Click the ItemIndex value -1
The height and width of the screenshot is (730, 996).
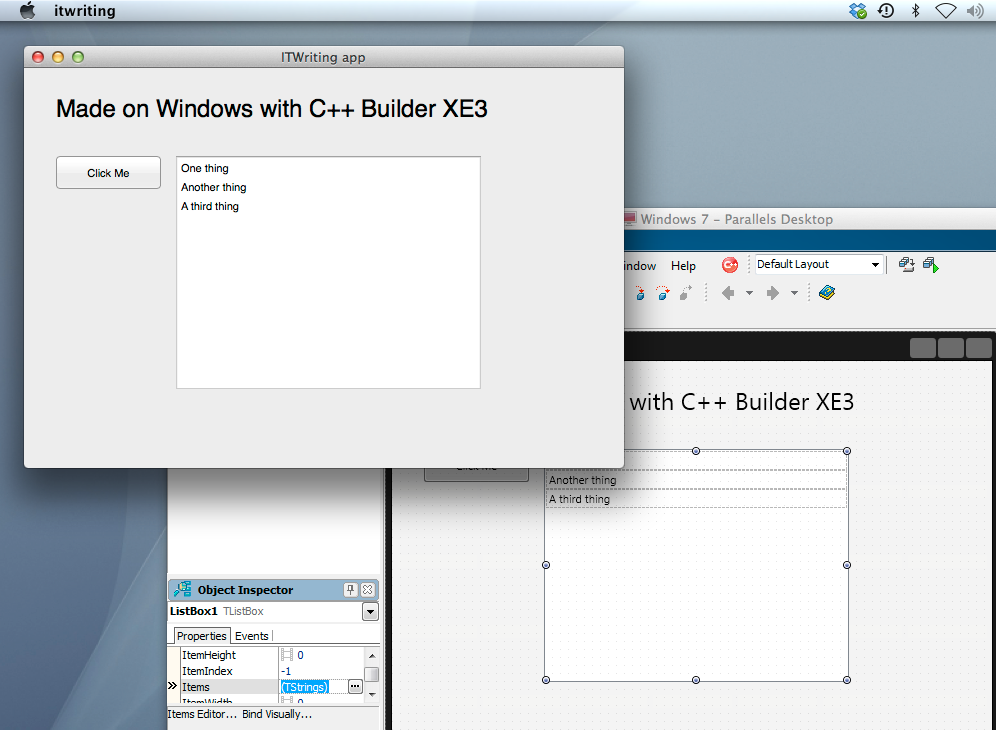coord(286,671)
